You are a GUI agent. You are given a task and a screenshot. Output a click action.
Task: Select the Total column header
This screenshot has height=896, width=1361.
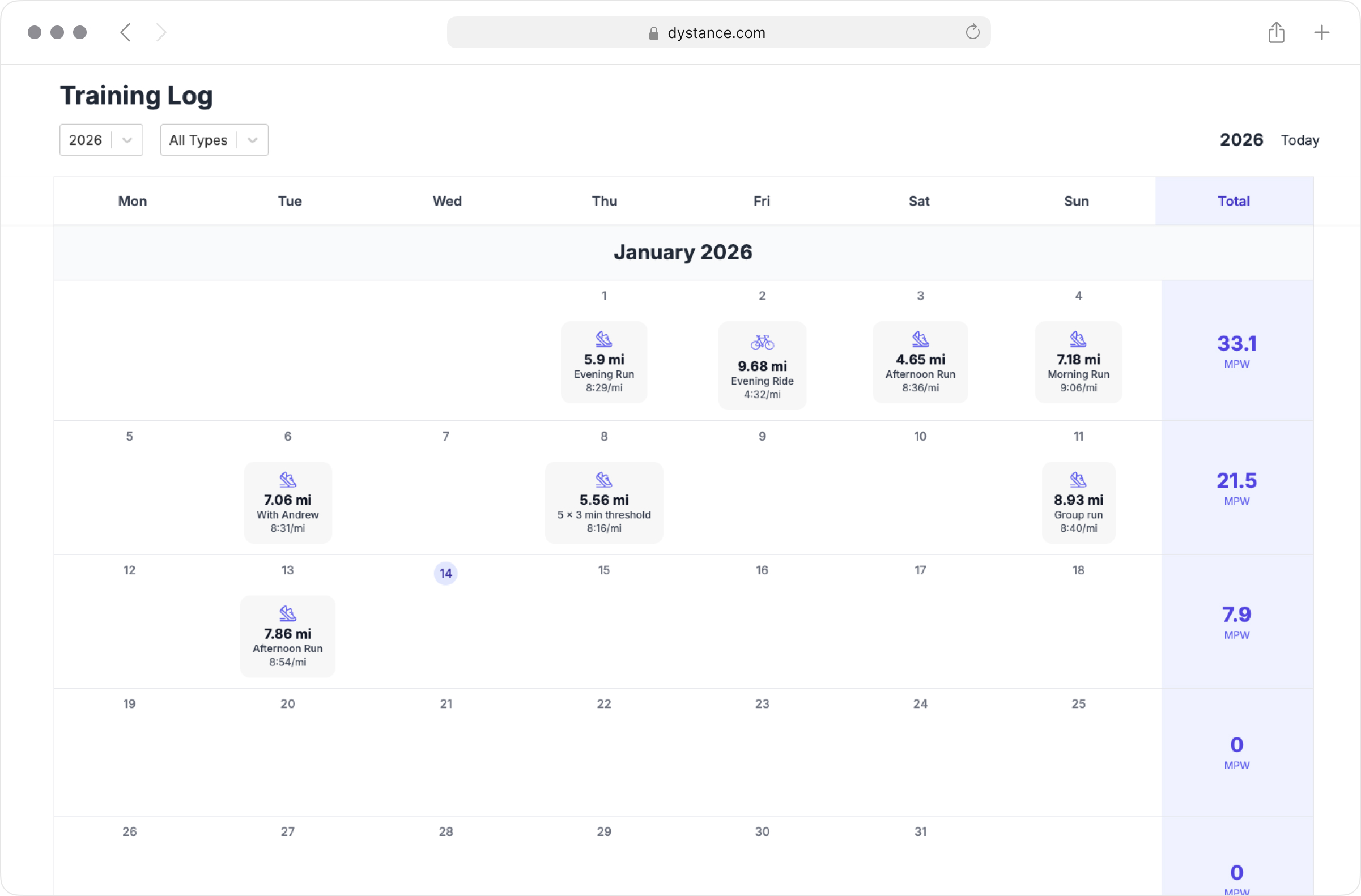(x=1234, y=201)
